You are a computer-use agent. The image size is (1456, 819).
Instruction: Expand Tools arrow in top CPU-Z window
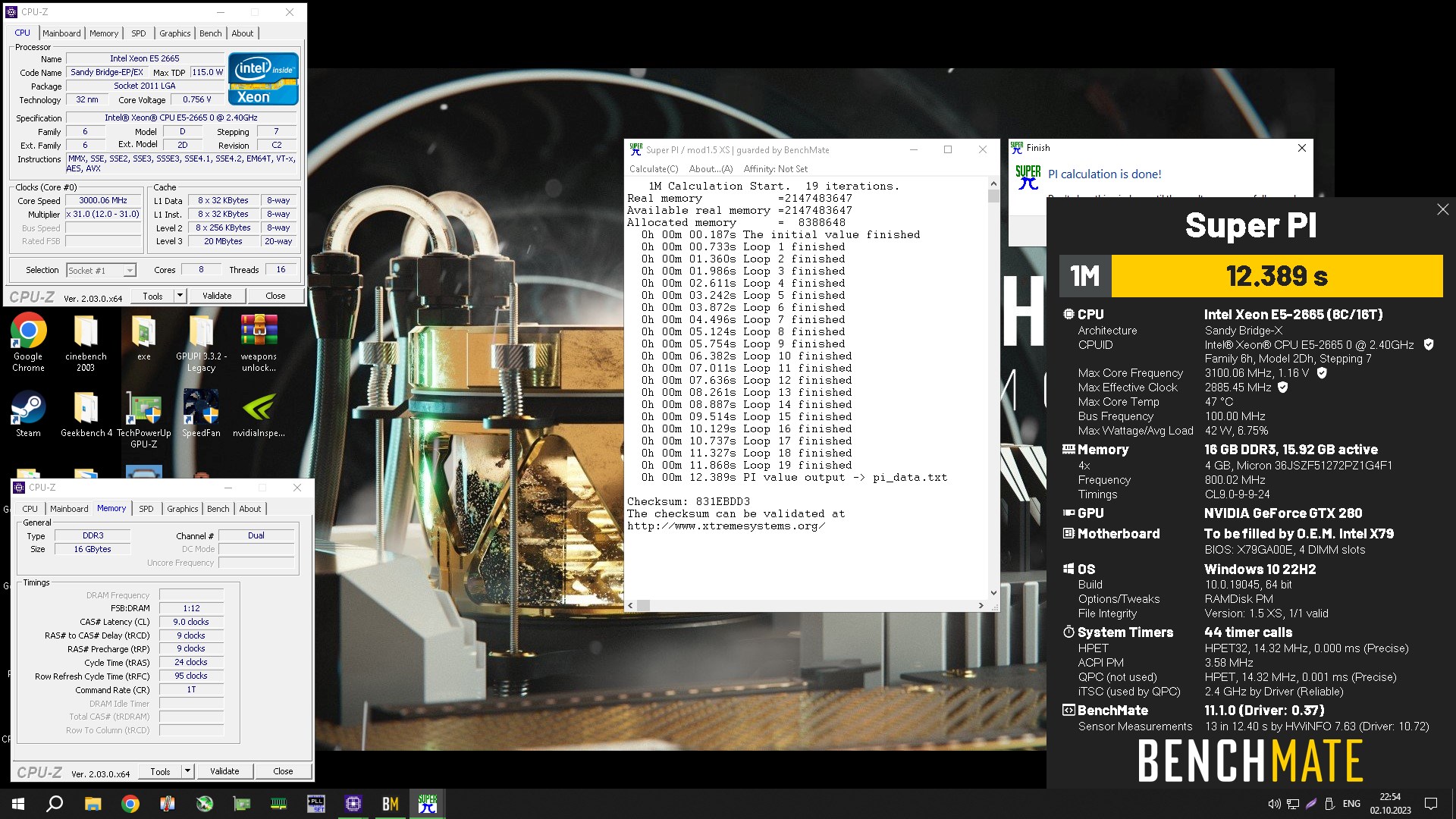click(180, 296)
